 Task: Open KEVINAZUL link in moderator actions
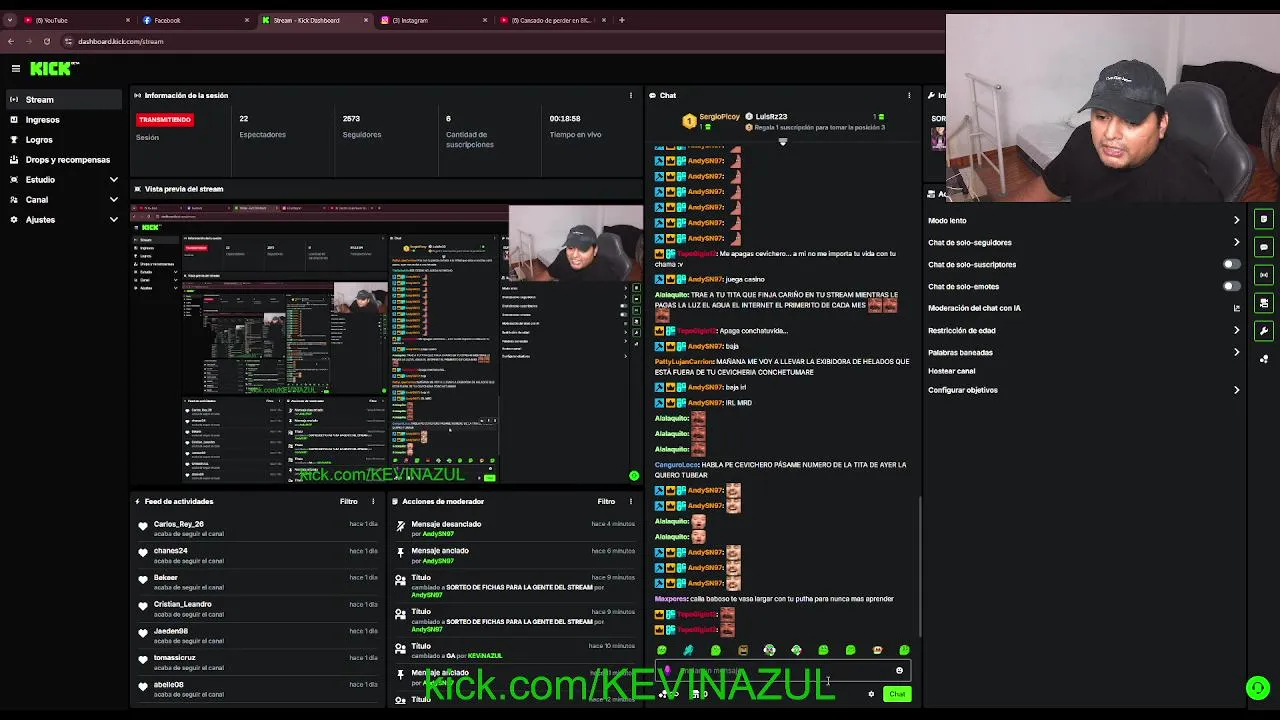point(485,656)
